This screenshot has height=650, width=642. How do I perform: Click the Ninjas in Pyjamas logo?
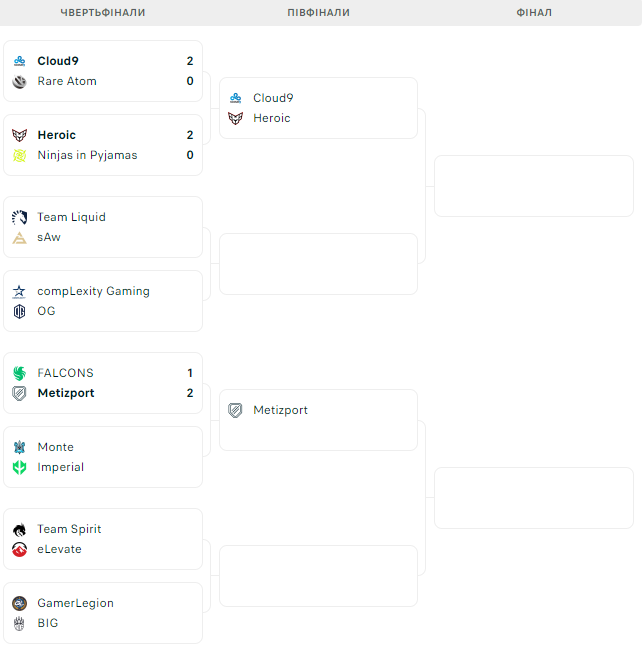19,155
